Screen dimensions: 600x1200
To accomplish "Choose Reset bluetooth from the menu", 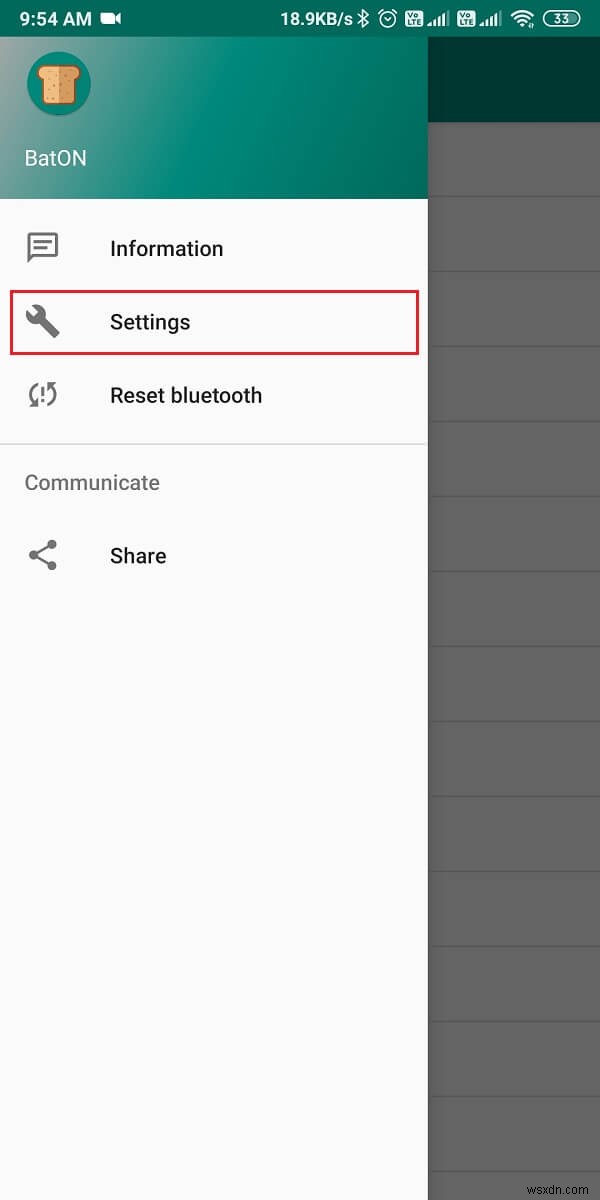I will pos(186,395).
